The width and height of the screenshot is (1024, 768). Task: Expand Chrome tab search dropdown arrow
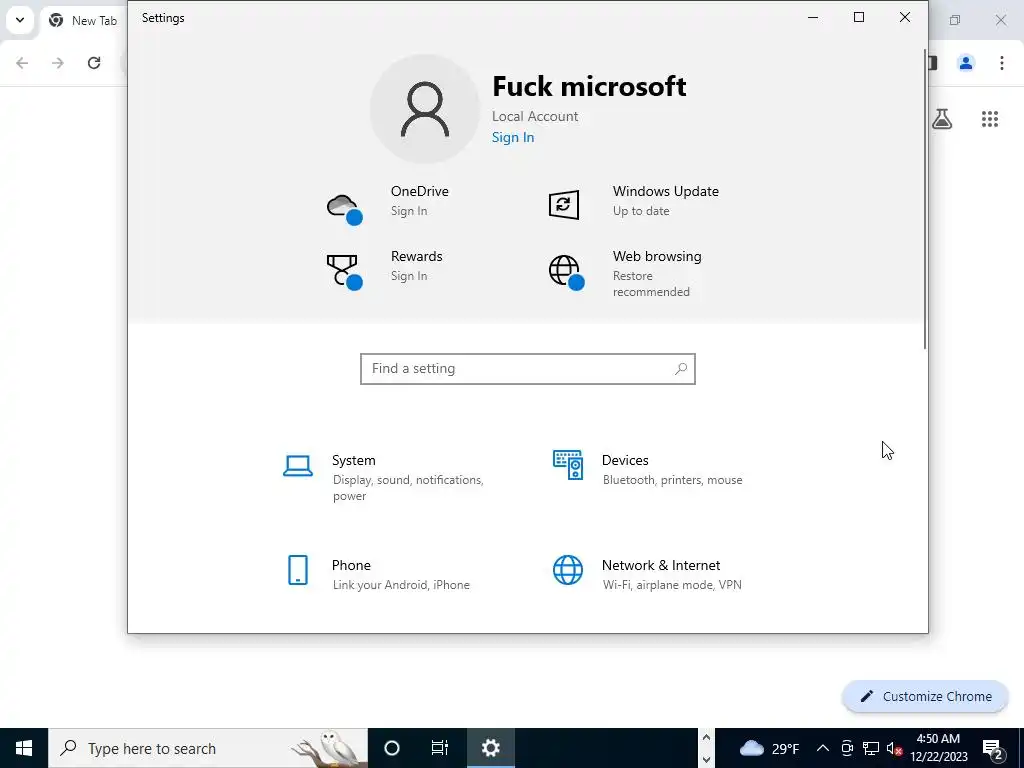[x=20, y=20]
